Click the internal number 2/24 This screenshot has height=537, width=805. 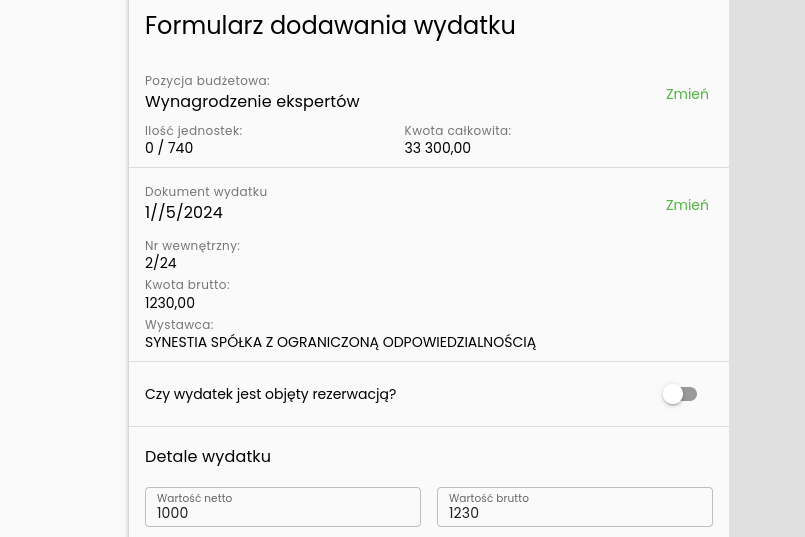[x=161, y=263]
